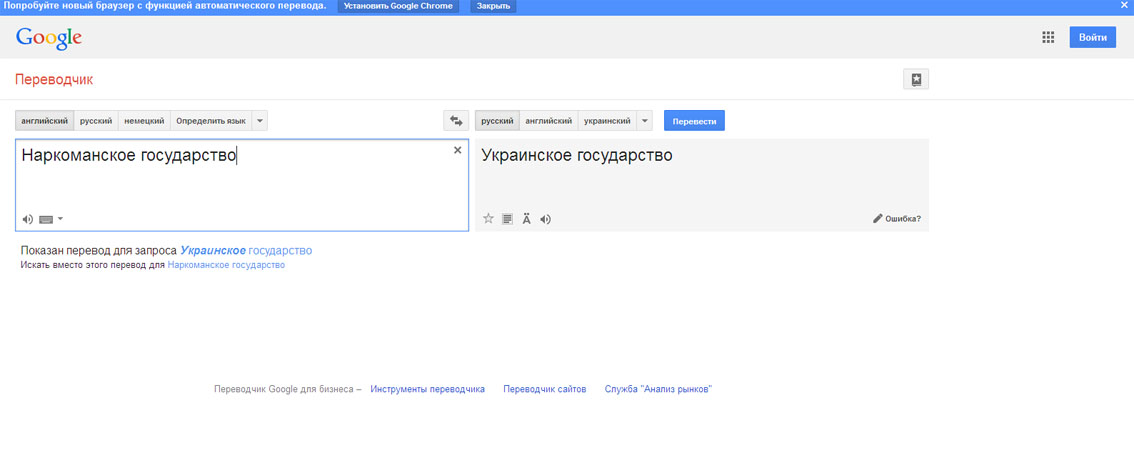Select английский as target language
Image resolution: width=1134 pixels, height=468 pixels.
coord(549,121)
